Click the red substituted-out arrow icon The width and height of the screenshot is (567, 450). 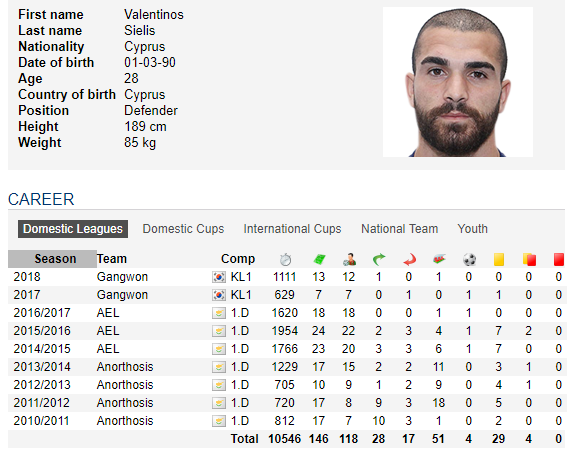[409, 259]
